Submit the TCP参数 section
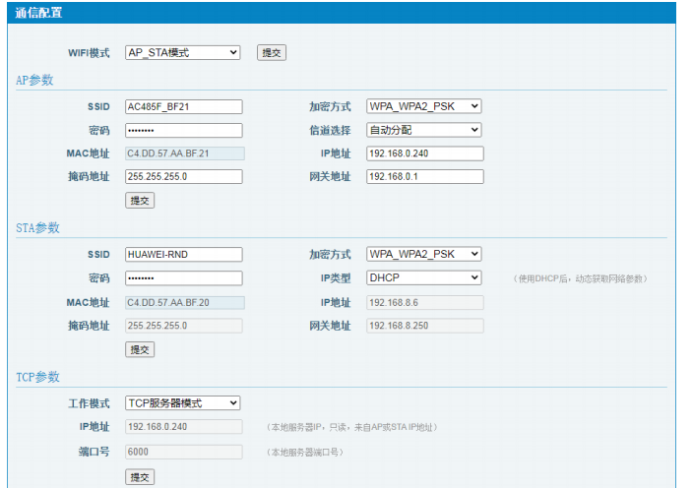This screenshot has width=692, height=488. click(140, 477)
